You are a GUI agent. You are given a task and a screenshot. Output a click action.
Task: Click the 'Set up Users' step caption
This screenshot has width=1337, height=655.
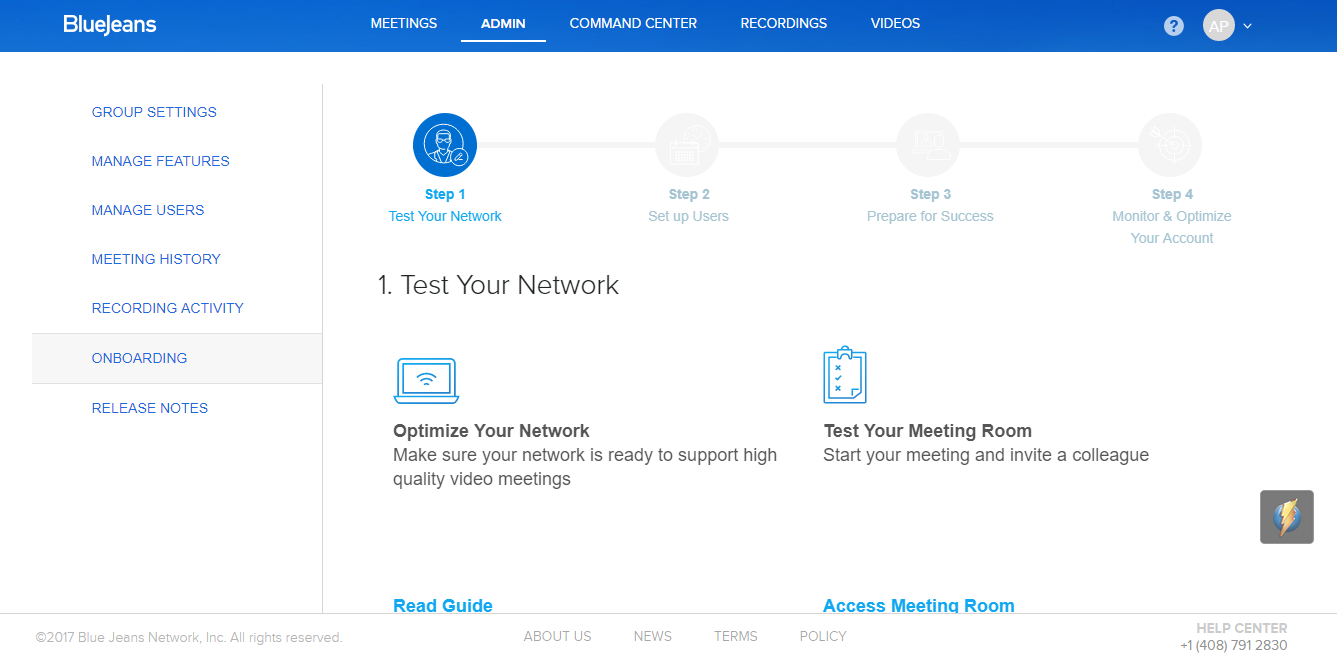tap(689, 216)
